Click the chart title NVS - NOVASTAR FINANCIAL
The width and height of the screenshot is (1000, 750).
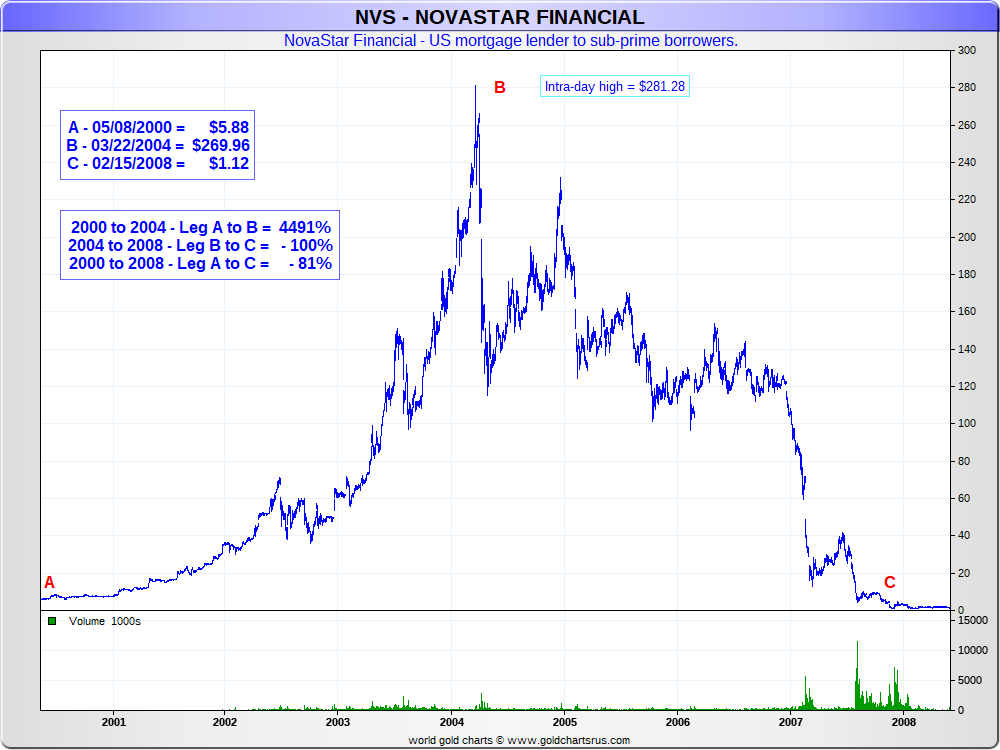click(499, 17)
